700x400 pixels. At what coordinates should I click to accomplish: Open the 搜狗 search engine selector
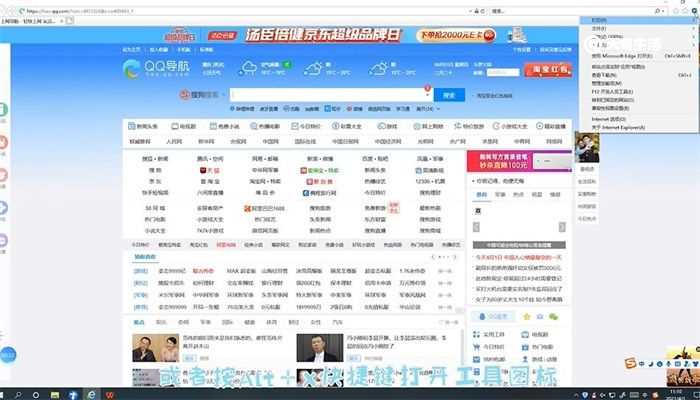pos(202,95)
